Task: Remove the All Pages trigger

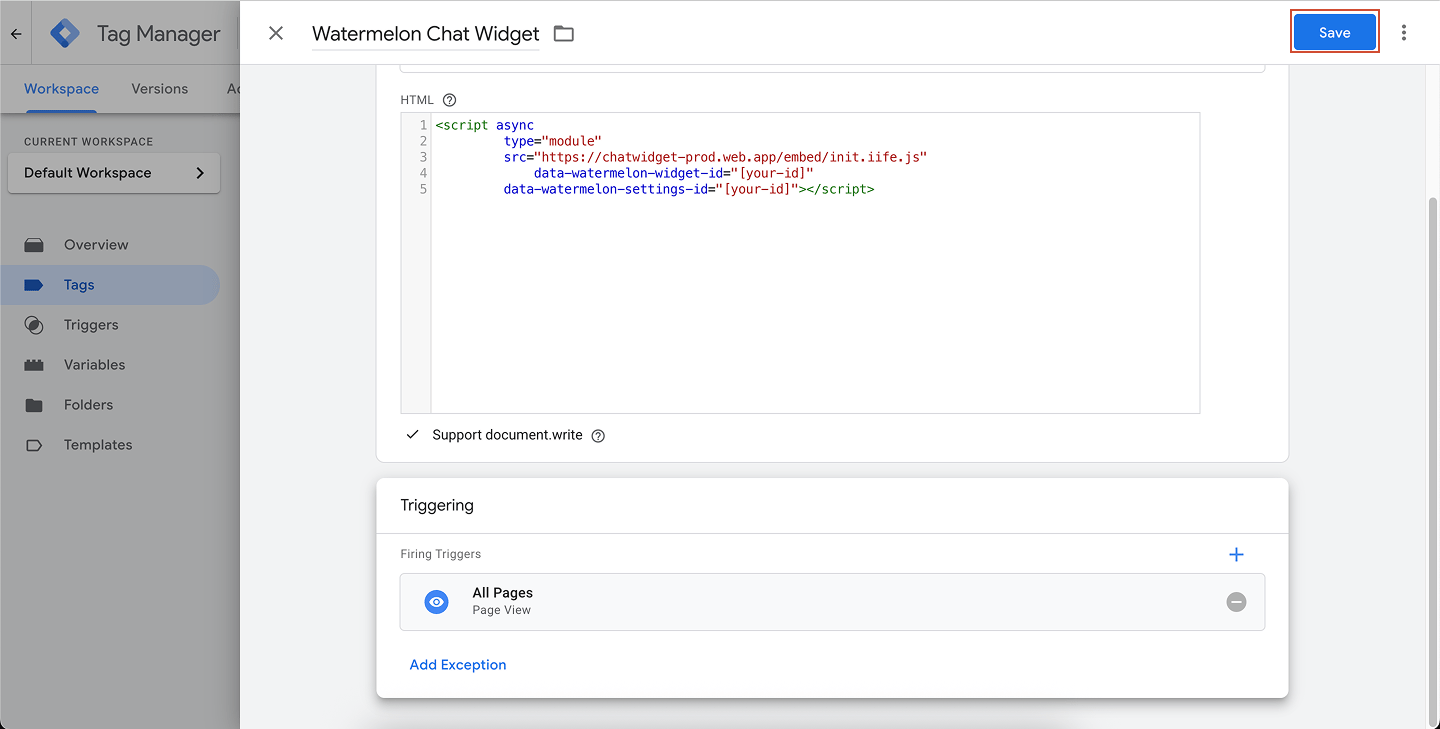Action: (x=1236, y=602)
